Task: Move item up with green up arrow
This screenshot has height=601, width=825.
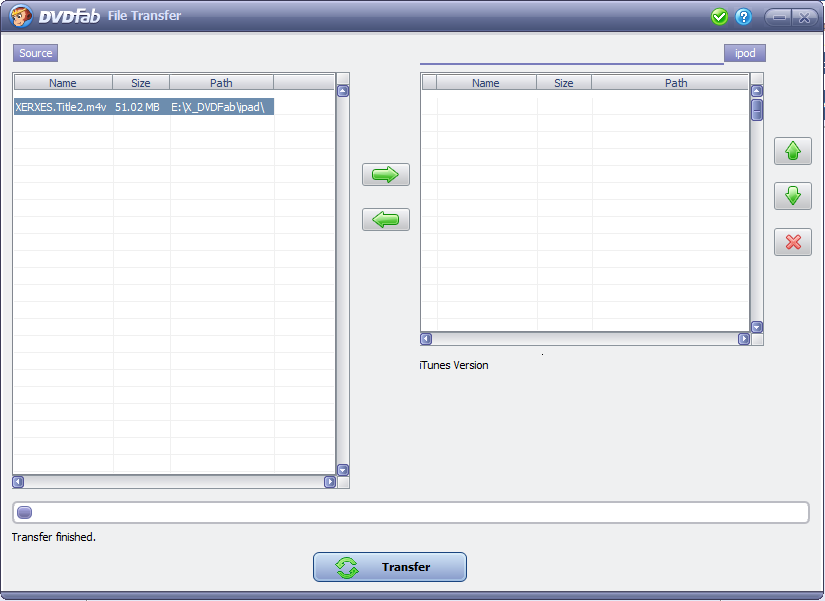Action: point(793,151)
